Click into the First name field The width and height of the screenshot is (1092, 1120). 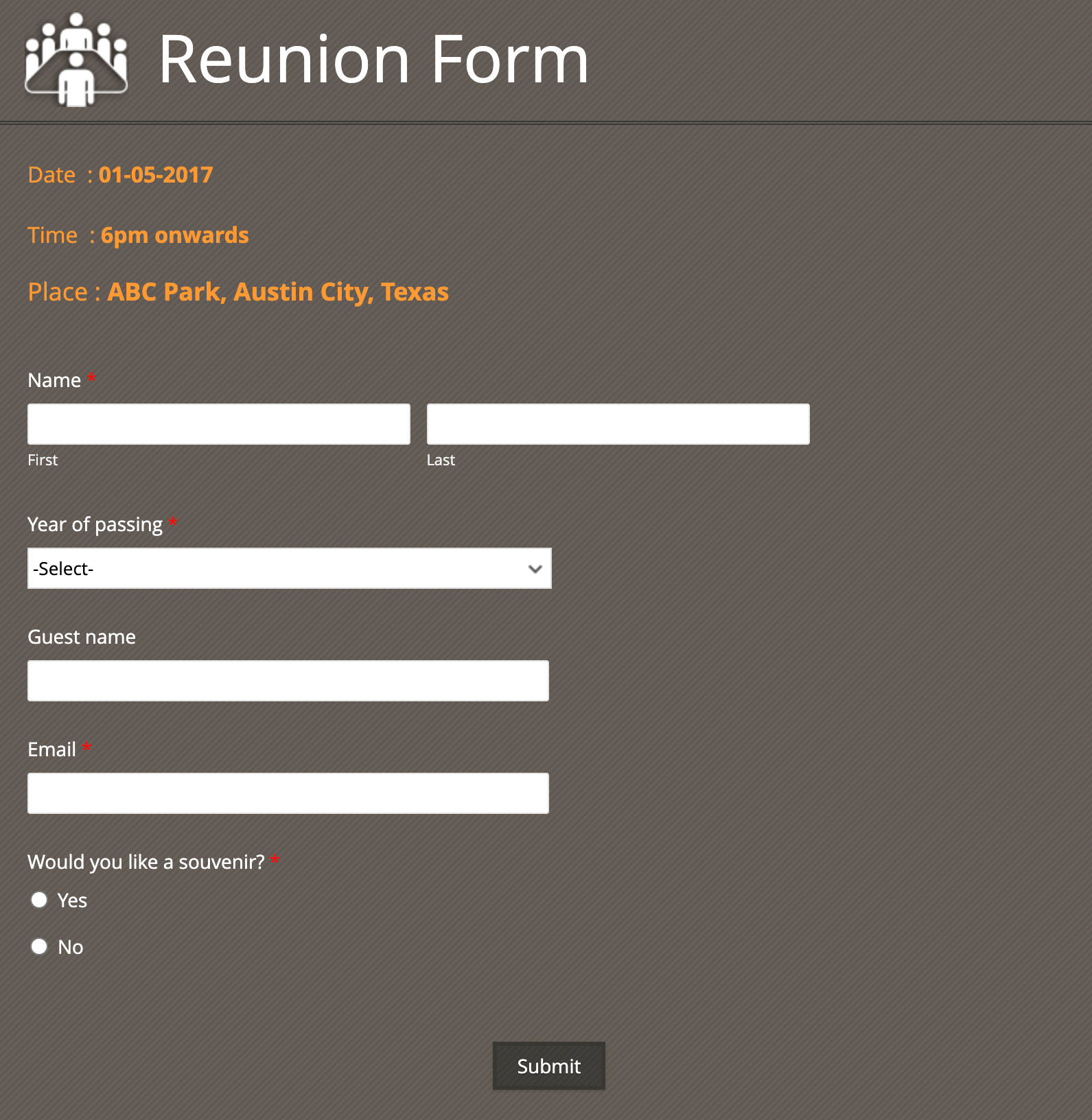(219, 424)
